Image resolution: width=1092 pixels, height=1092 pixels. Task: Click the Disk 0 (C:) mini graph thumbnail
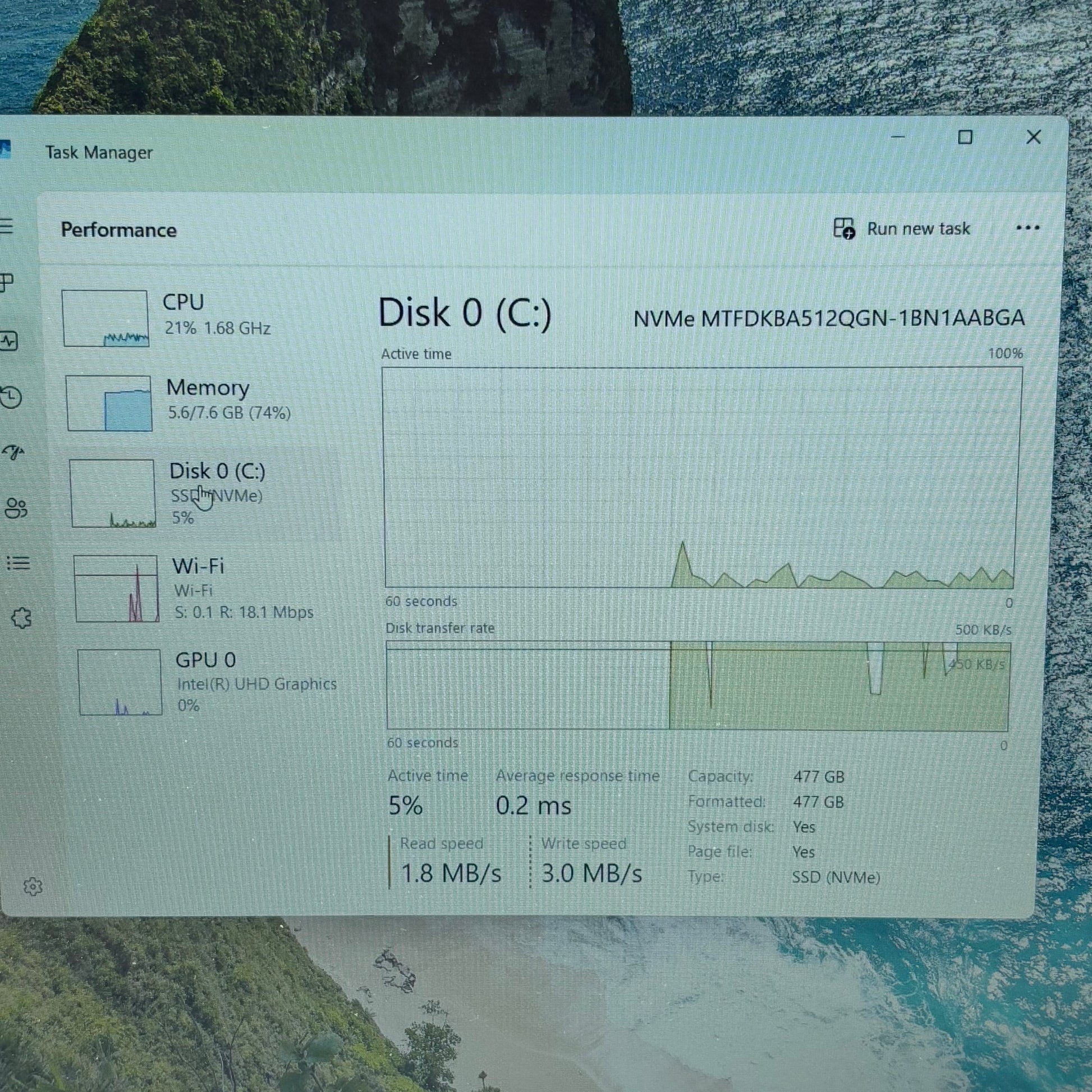[x=112, y=493]
